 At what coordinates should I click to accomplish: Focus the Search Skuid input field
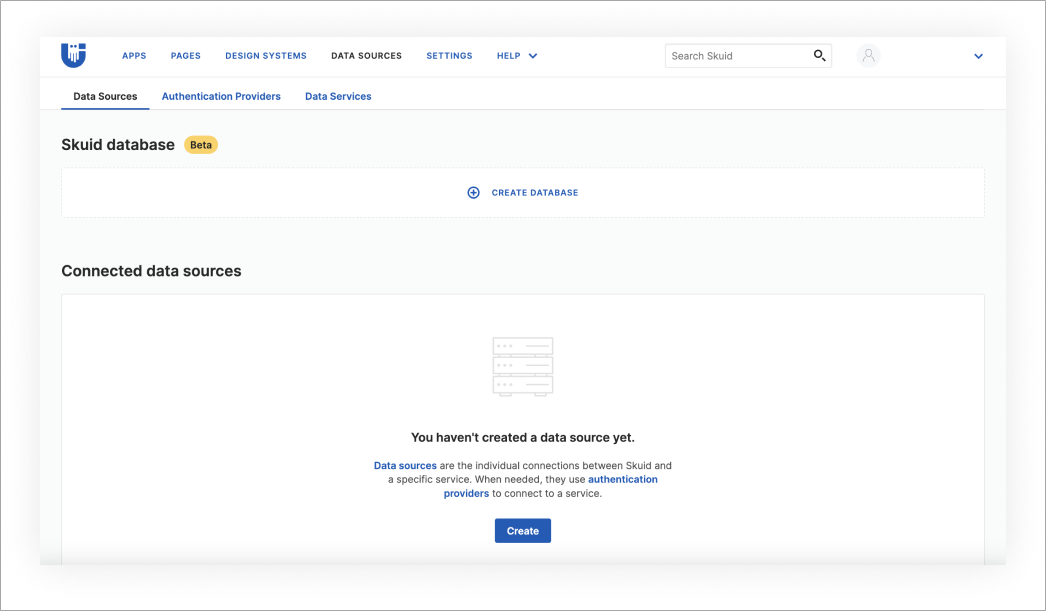tap(748, 56)
